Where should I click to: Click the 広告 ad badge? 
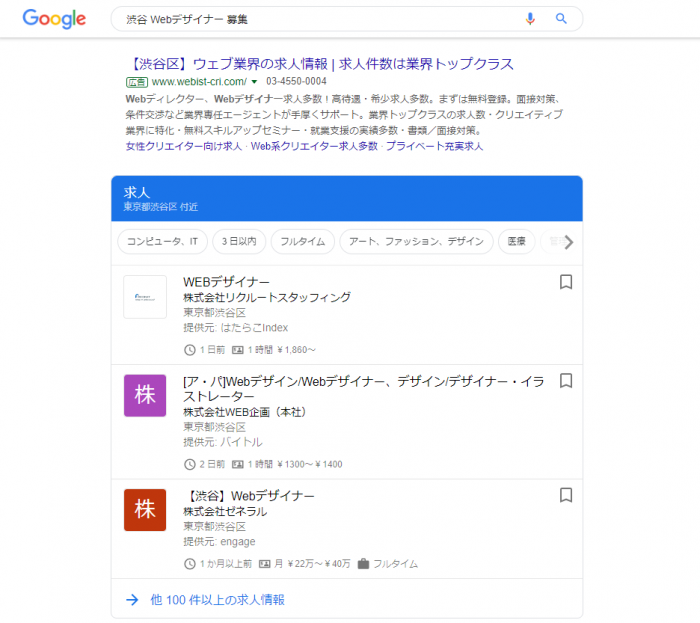click(137, 82)
